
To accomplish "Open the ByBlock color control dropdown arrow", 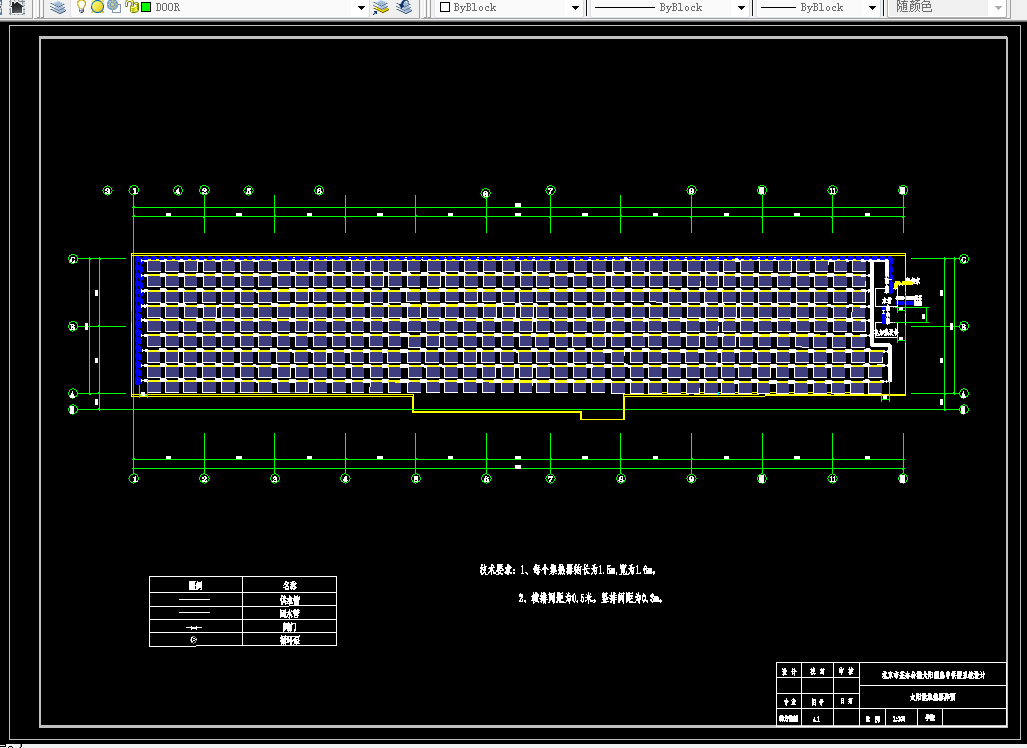I will [x=575, y=8].
